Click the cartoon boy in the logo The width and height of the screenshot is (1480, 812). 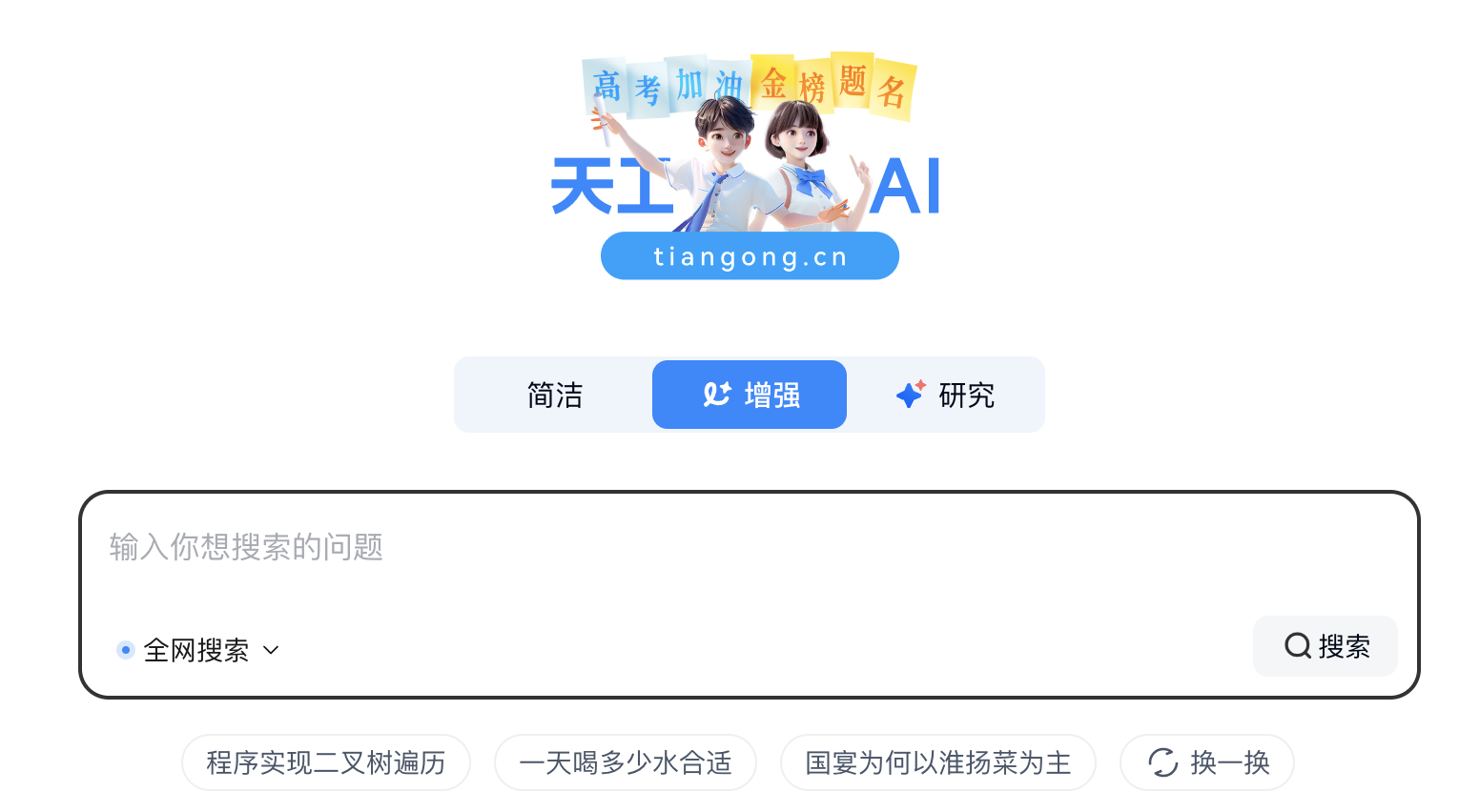coord(717,164)
